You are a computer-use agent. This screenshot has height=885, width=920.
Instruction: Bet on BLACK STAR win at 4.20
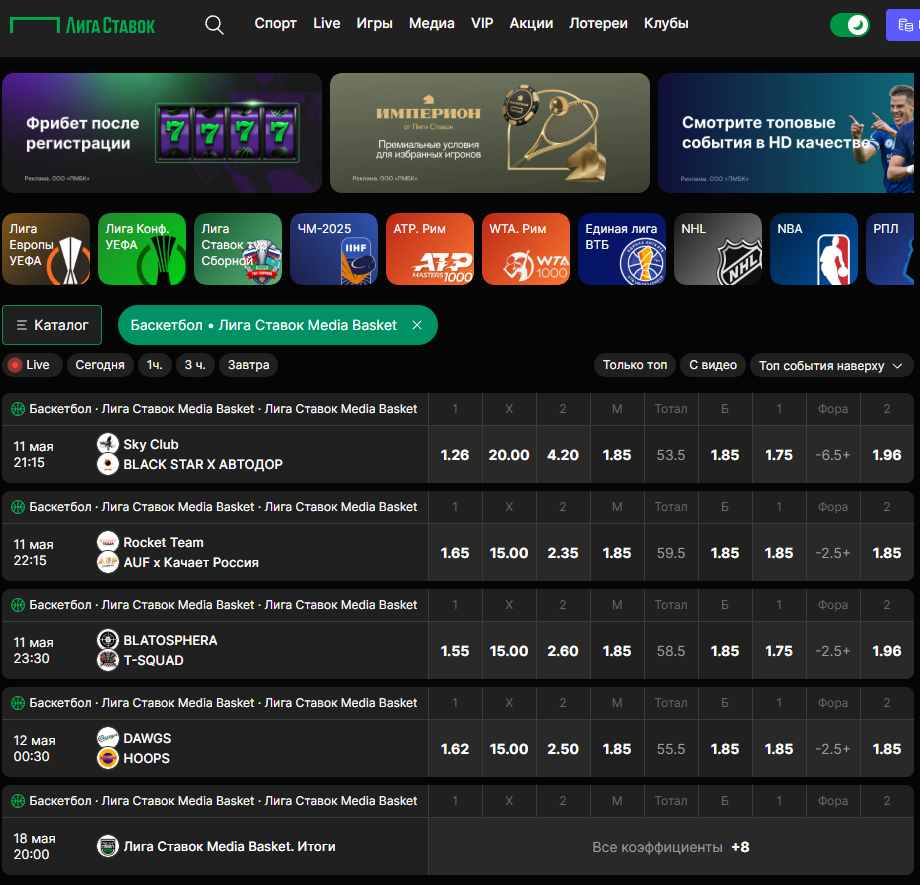[563, 455]
